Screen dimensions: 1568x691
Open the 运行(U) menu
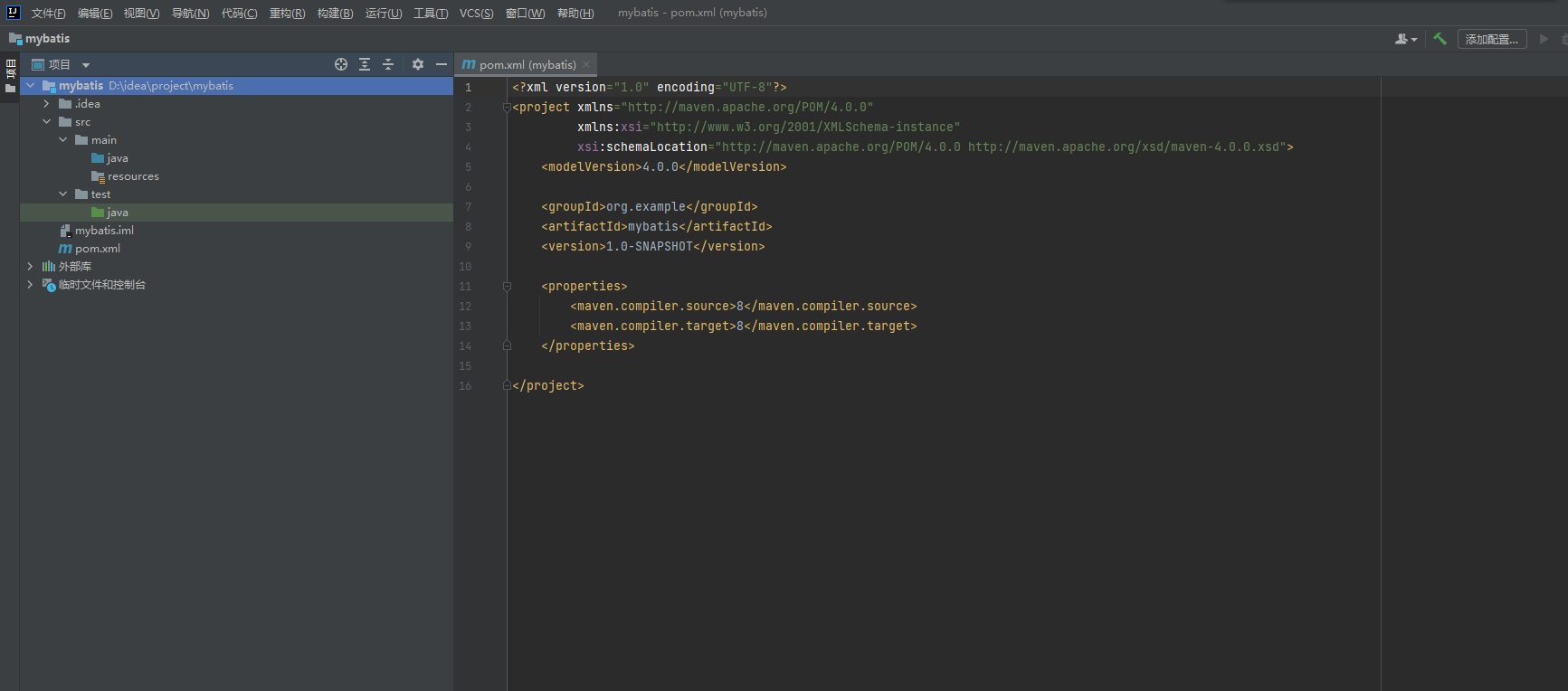pyautogui.click(x=384, y=13)
